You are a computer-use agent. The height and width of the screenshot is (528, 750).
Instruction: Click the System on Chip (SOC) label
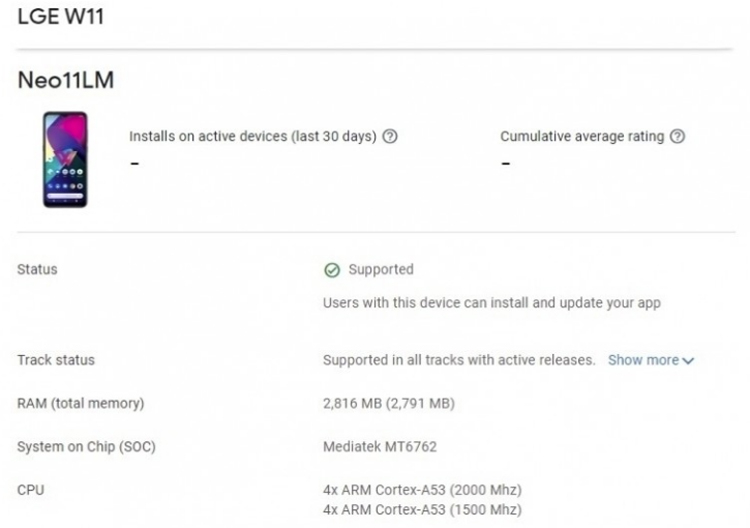pos(87,447)
